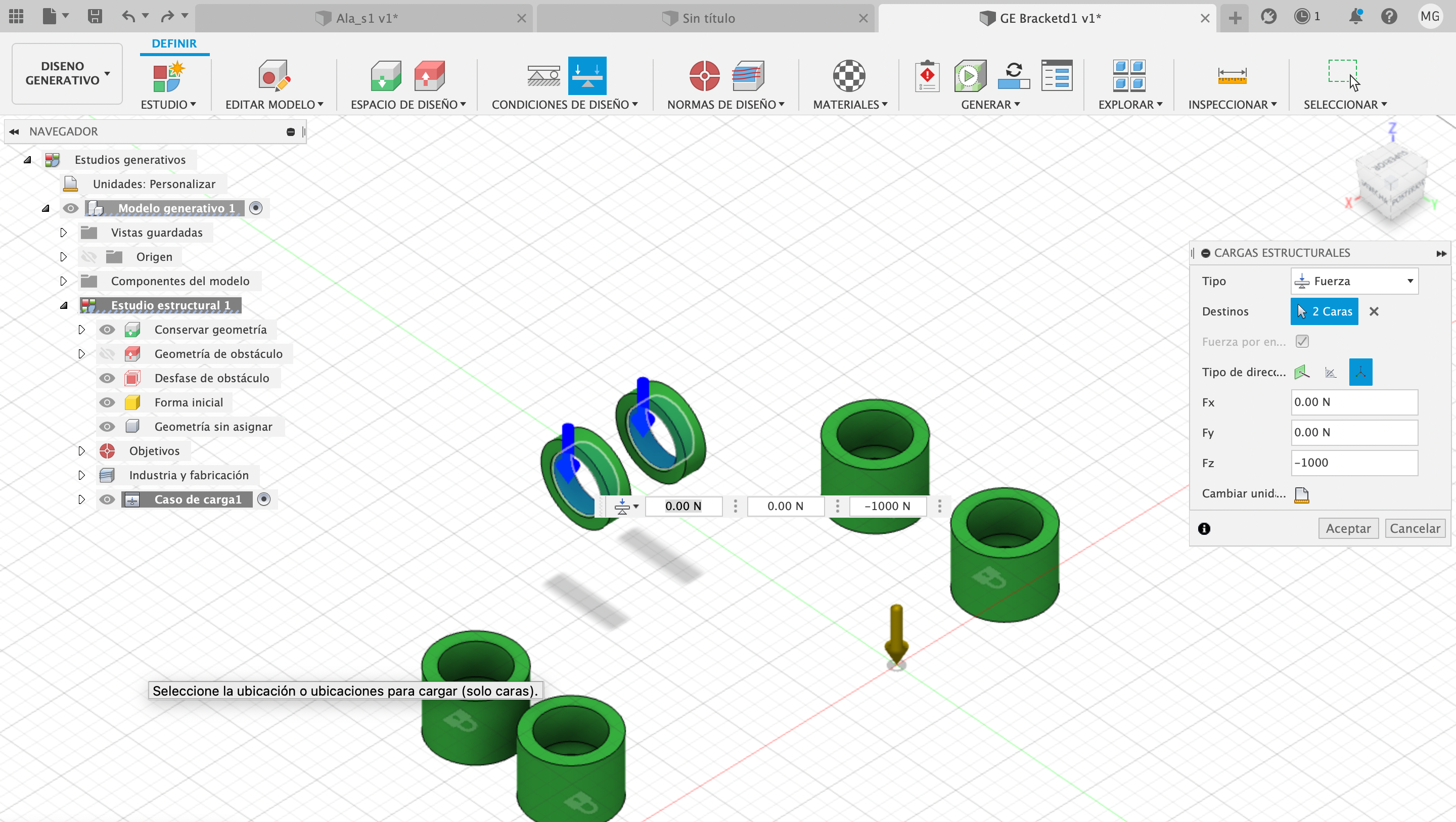Click the Redo arrow icon
This screenshot has width=1456, height=822.
(x=167, y=16)
